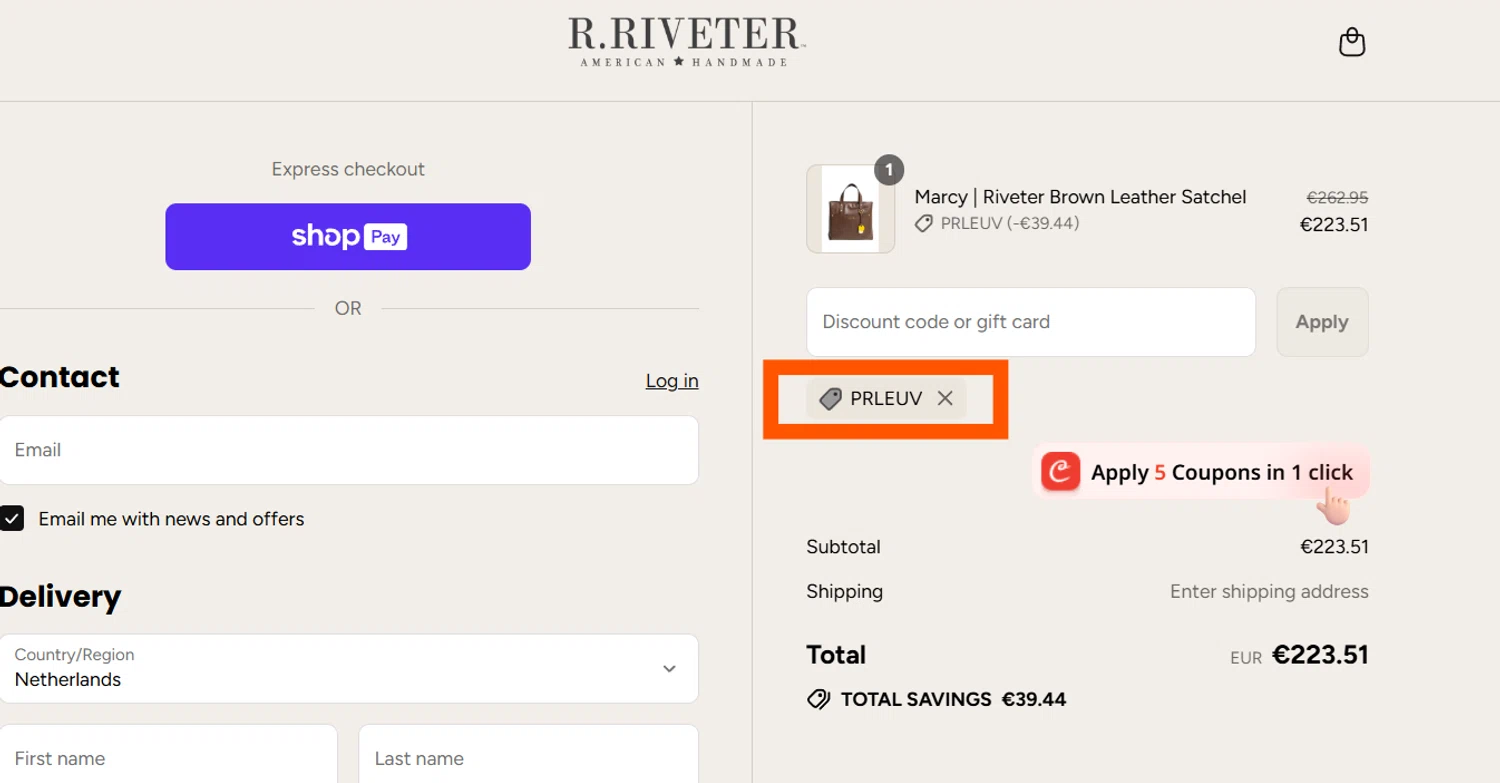Click the Enter shipping address text
The height and width of the screenshot is (783, 1500).
coord(1269,591)
